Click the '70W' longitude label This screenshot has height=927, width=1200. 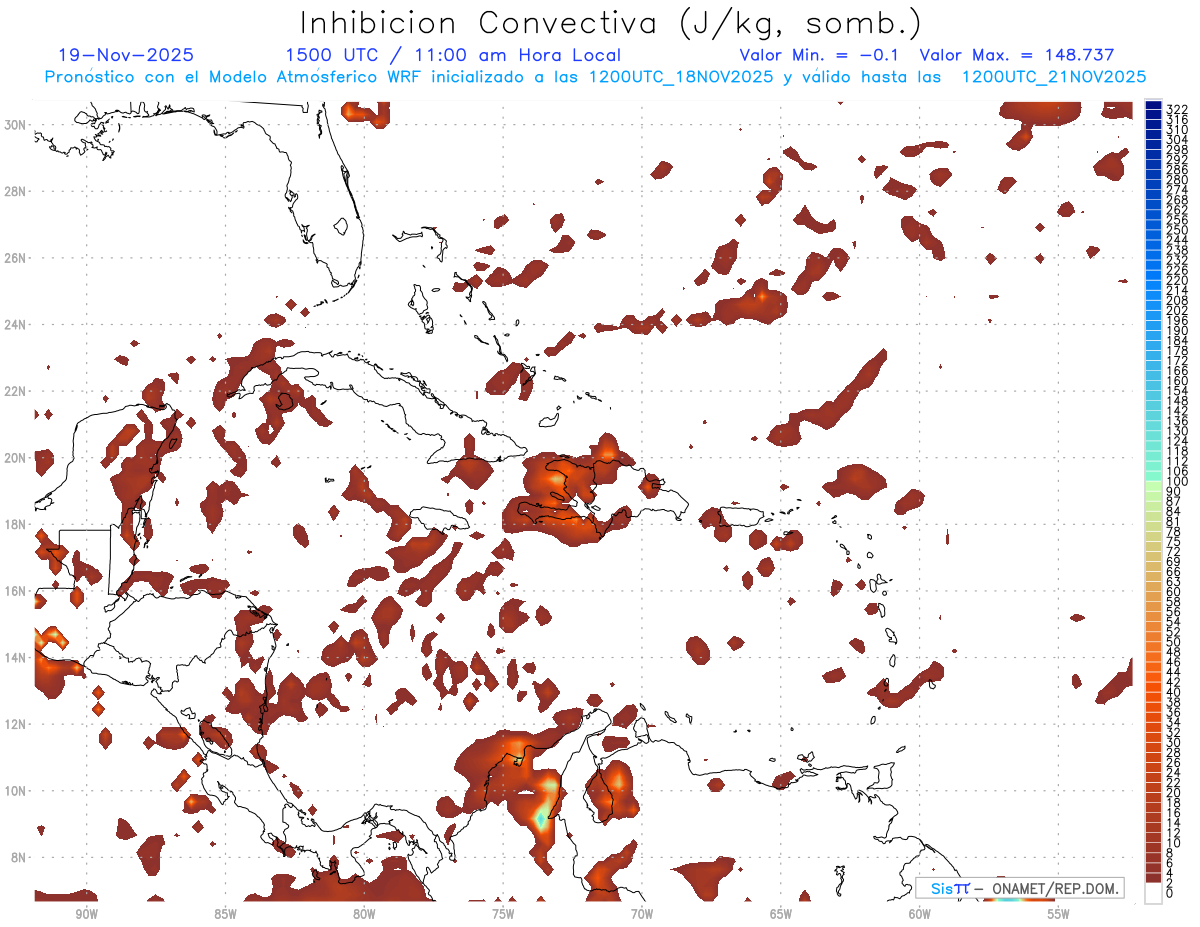(x=642, y=914)
